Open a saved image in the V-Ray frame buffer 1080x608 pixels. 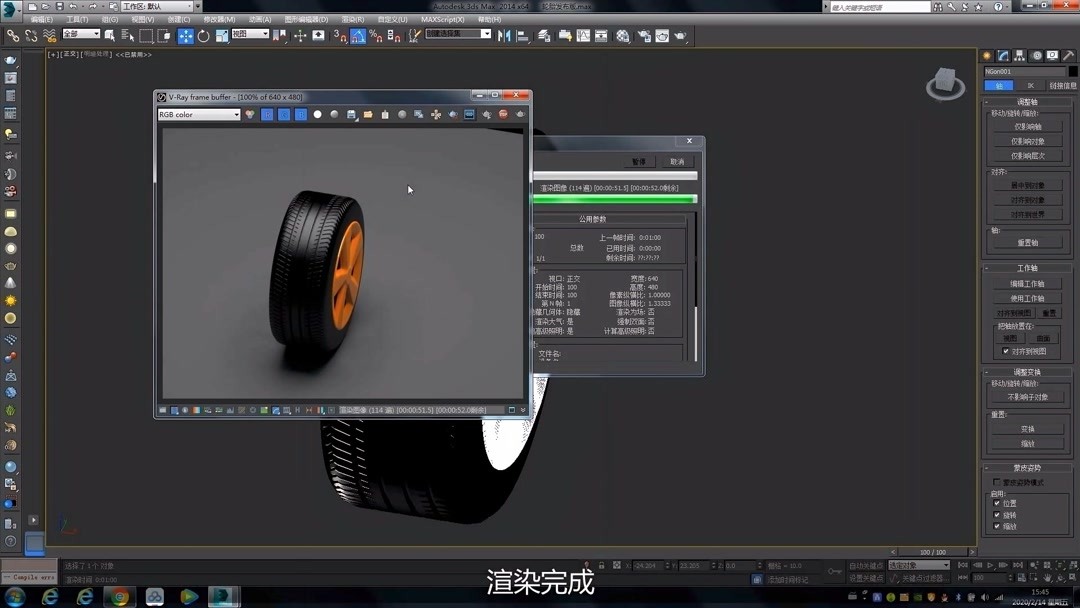(x=368, y=114)
